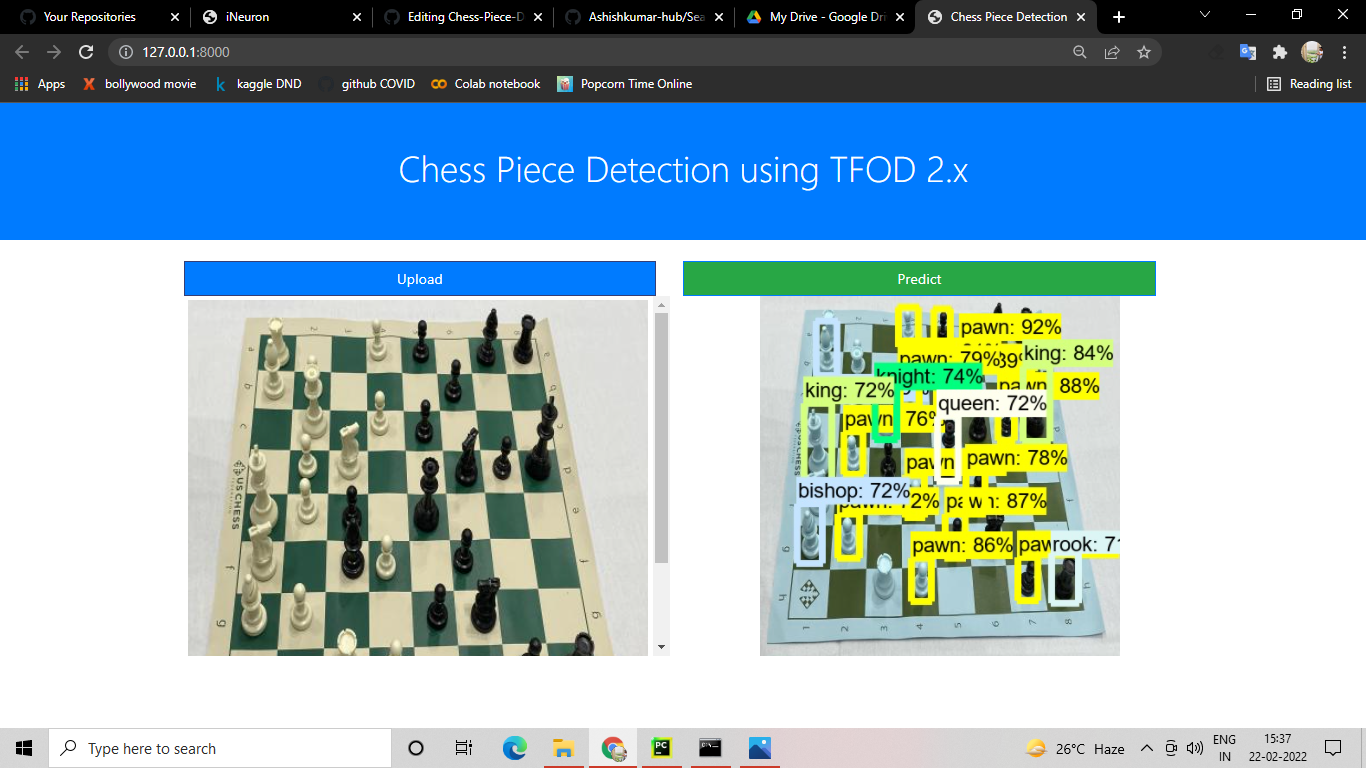Click the Chrome extensions puzzle icon
Viewport: 1366px width, 768px height.
click(1281, 50)
